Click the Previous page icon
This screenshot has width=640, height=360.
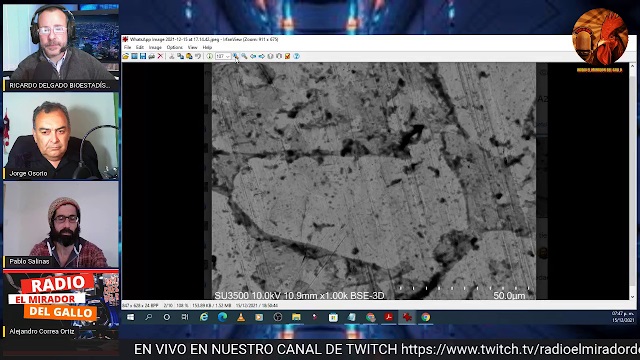click(270, 56)
